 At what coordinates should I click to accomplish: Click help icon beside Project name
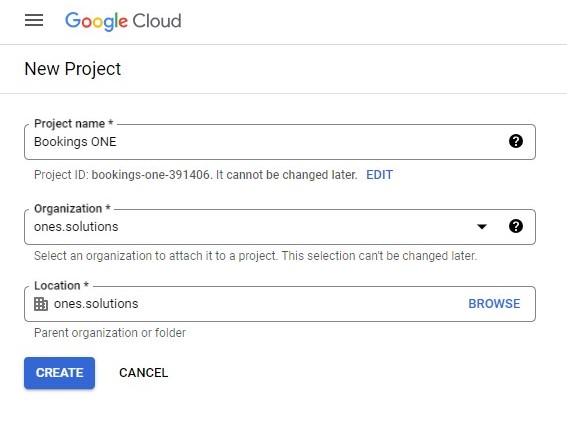click(516, 141)
